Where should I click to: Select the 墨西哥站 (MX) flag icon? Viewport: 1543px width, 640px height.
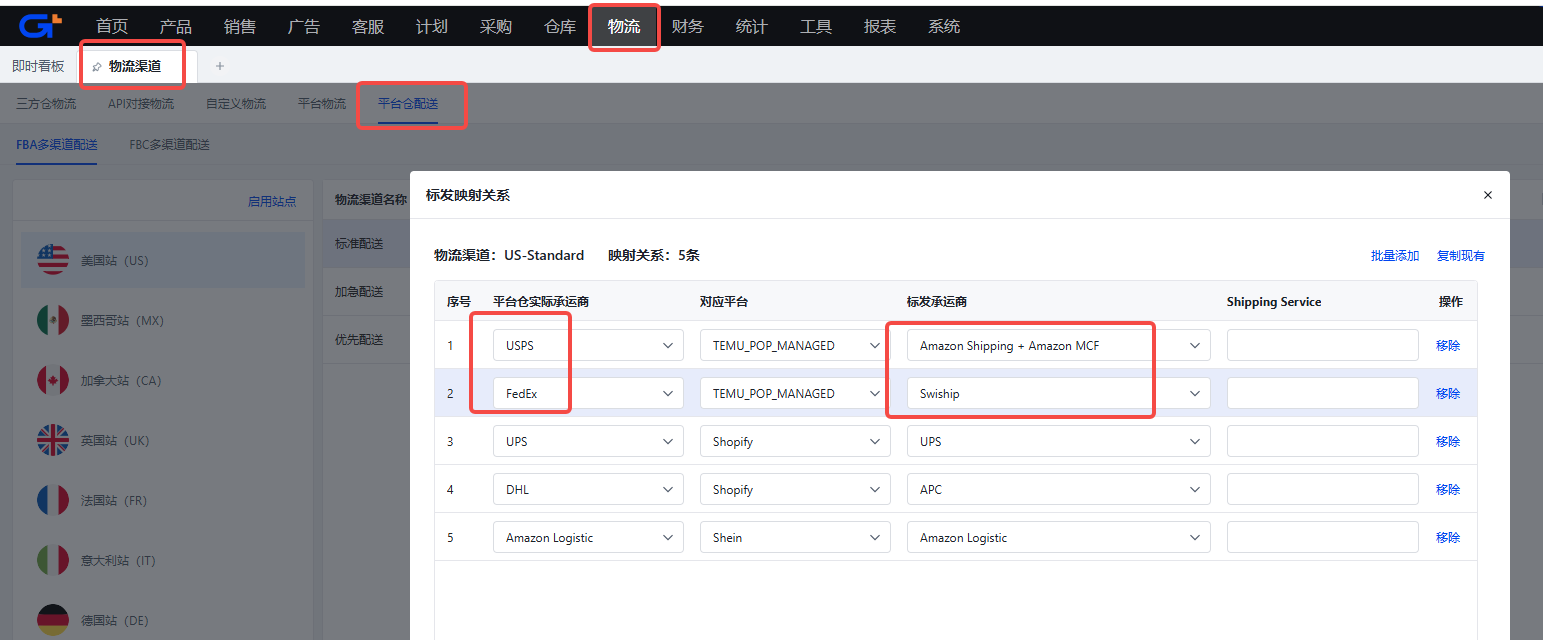[x=53, y=320]
